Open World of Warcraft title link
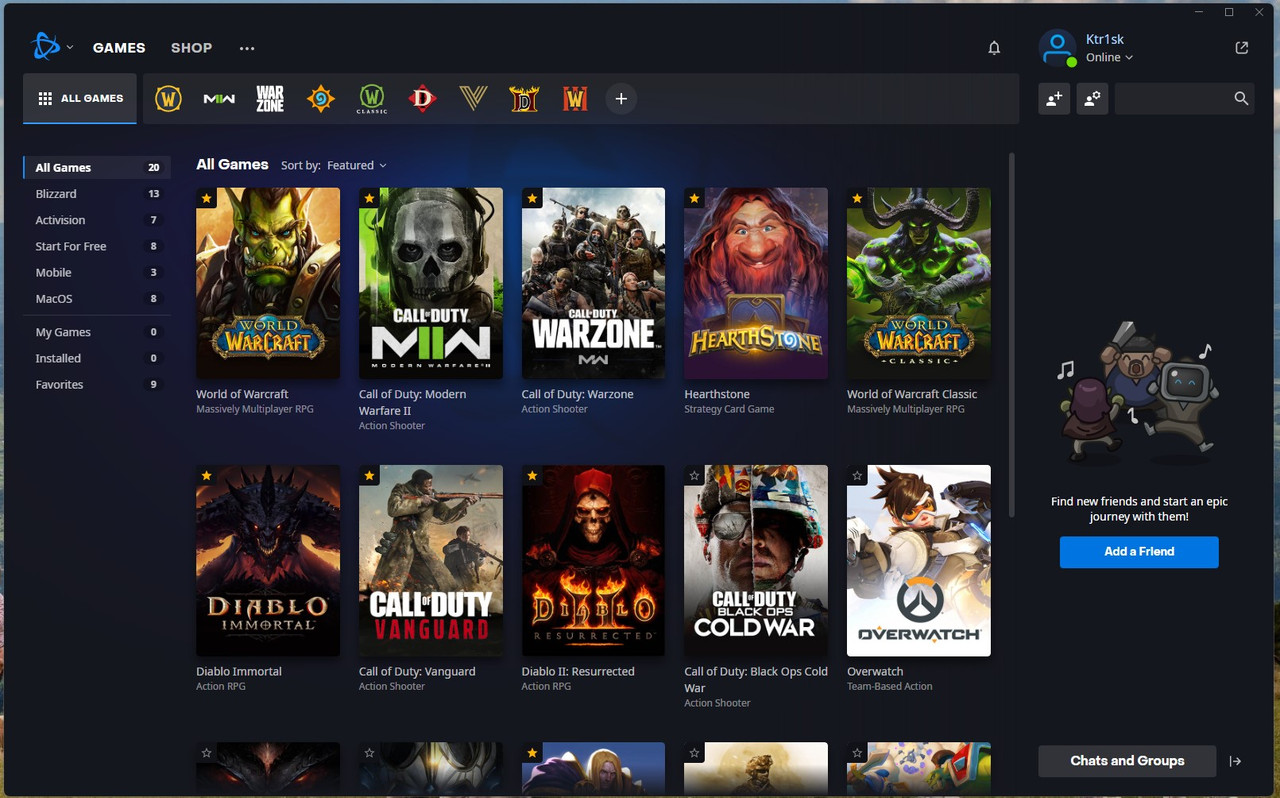 click(242, 394)
